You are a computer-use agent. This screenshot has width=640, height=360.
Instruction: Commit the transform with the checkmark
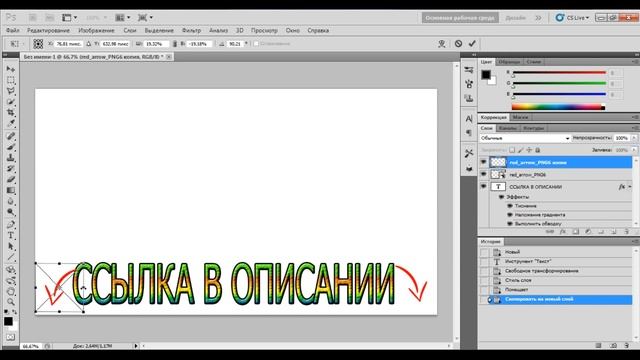472,43
